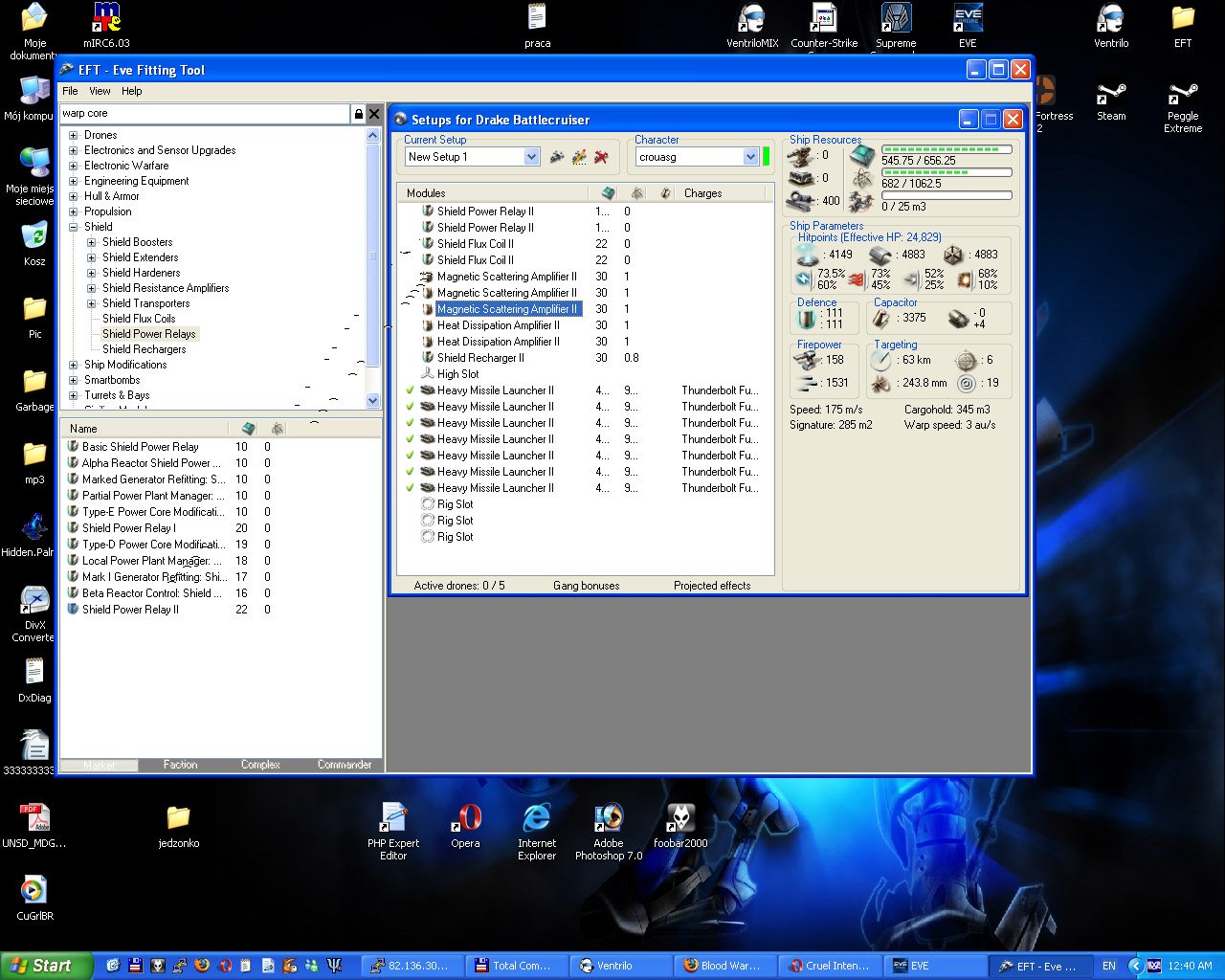Click the CPU column icon in Modules header
Screen dimensions: 1225x980
[x=608, y=193]
